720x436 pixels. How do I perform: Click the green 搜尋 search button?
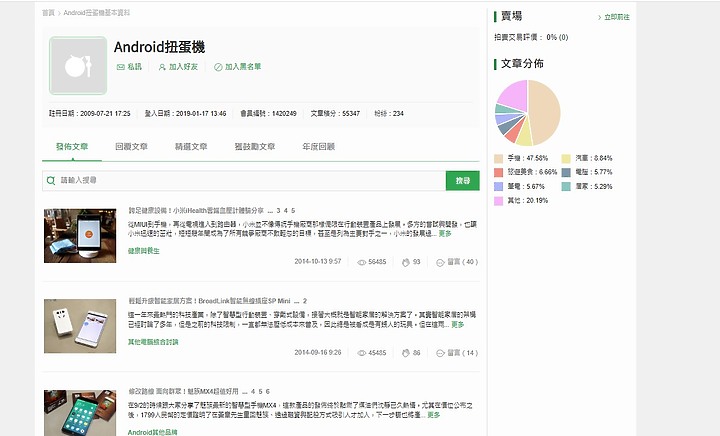(x=462, y=180)
